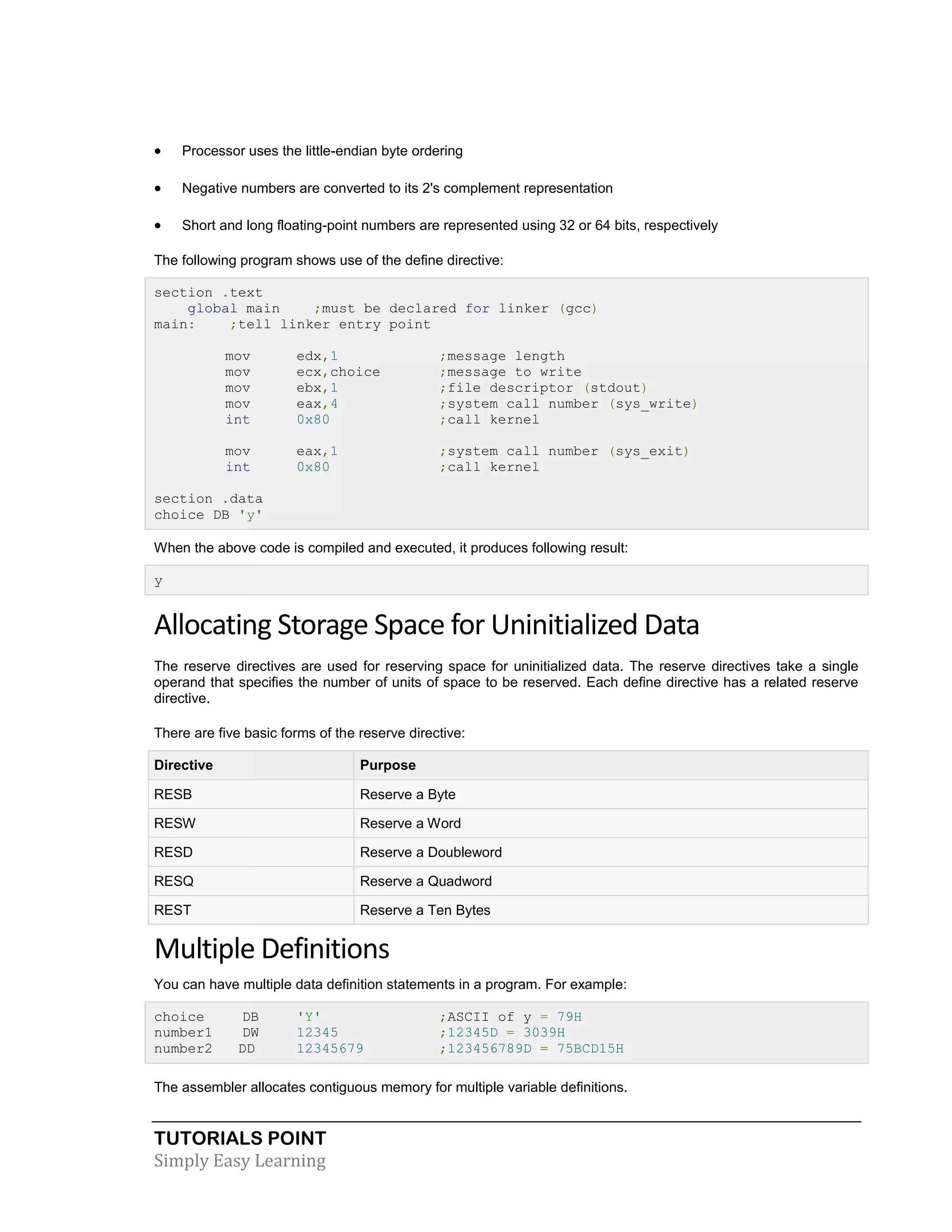
Task: Click the 'Purpose' table column header
Action: tap(388, 765)
